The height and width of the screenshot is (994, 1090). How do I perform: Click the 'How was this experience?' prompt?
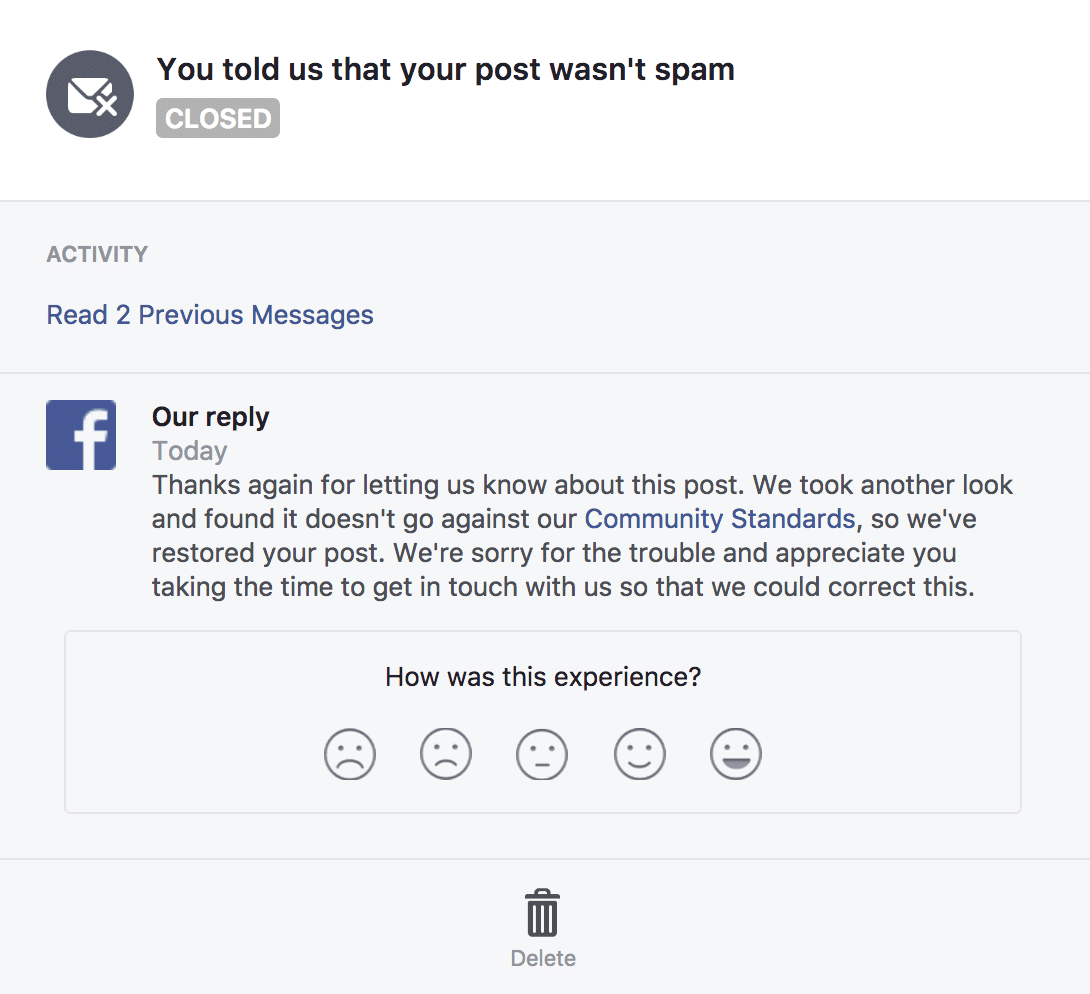coord(543,676)
